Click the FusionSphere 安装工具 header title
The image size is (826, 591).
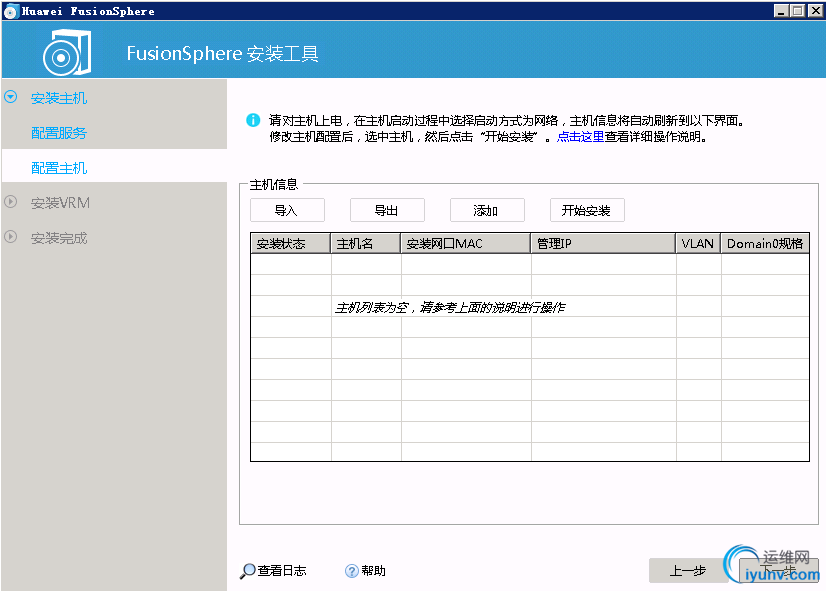tap(222, 54)
